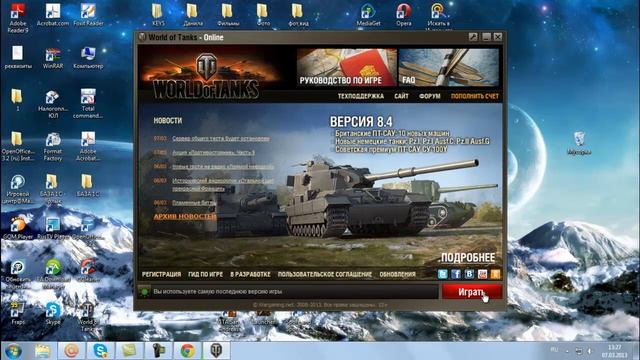Viewport: 640px width, 360px height.
Task: Open the АРХИВ НОВОСТЕЙ link
Action: [185, 217]
